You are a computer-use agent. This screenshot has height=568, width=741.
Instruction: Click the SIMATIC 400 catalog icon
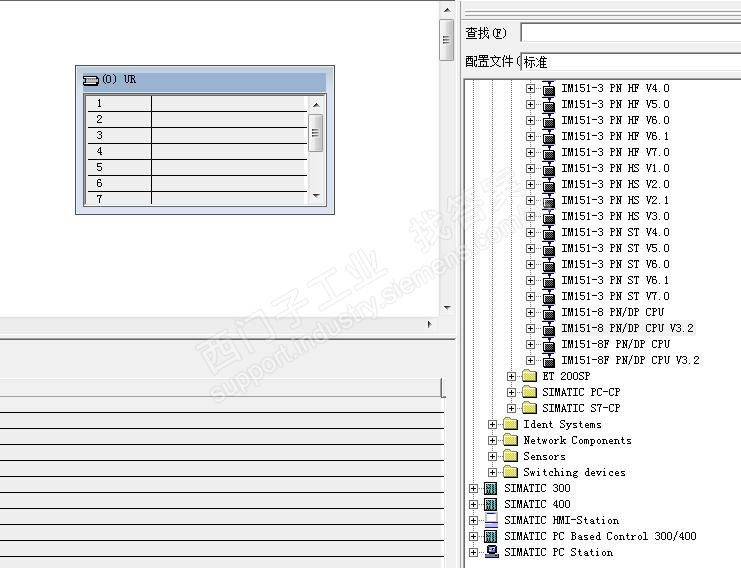[x=491, y=504]
